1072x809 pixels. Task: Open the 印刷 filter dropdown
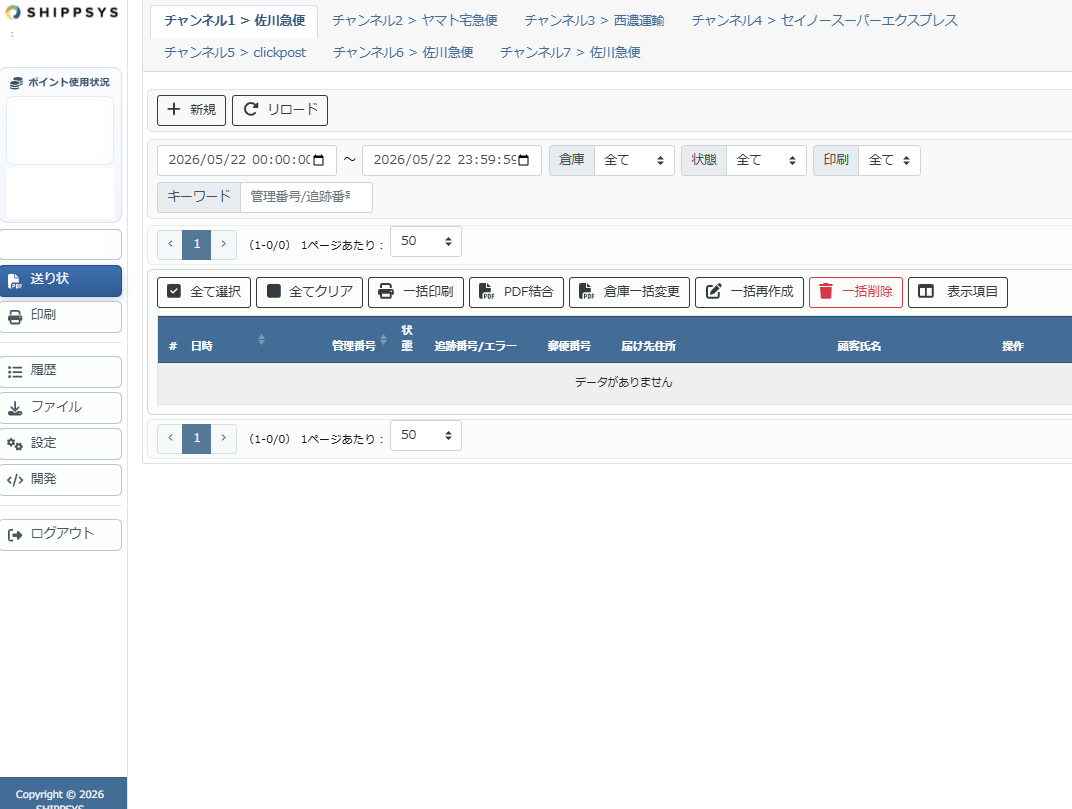(x=889, y=160)
